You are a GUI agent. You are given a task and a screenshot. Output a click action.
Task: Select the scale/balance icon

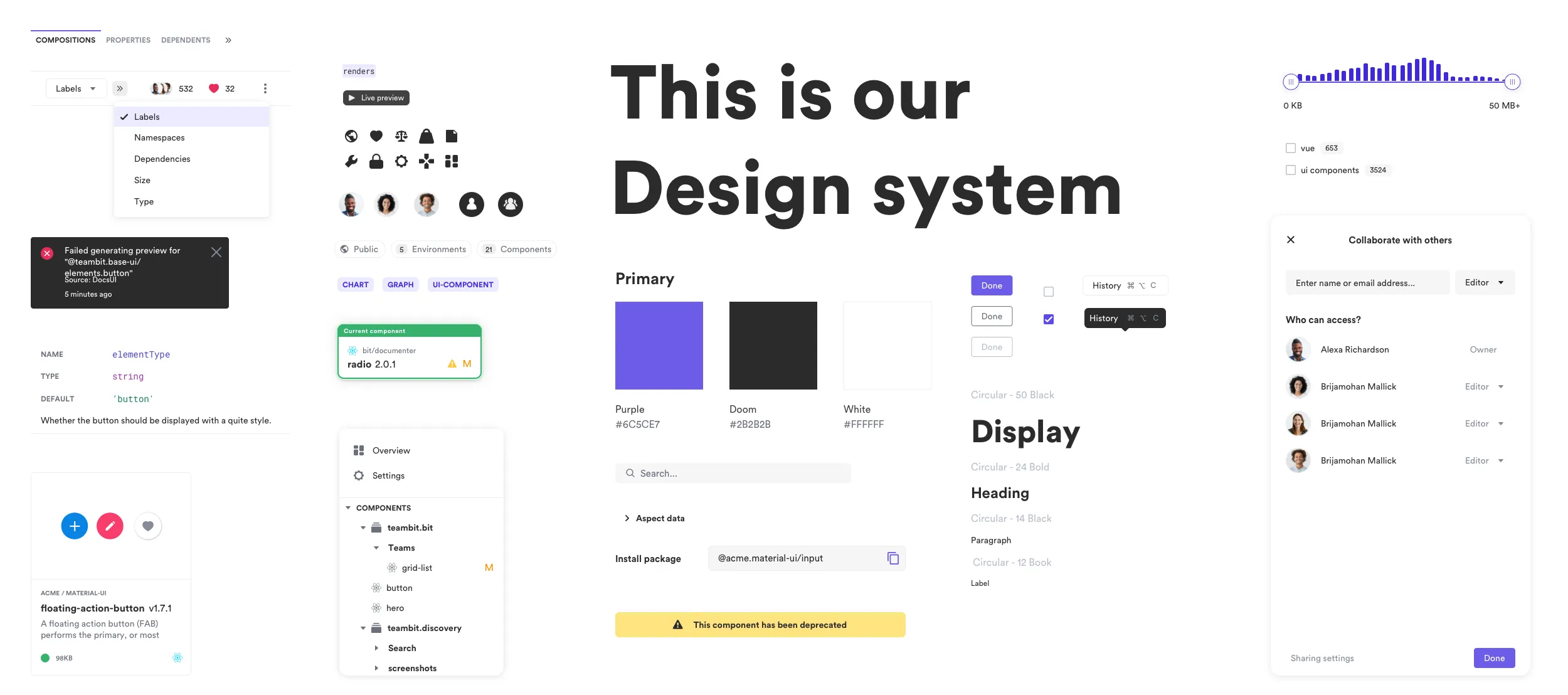[400, 136]
